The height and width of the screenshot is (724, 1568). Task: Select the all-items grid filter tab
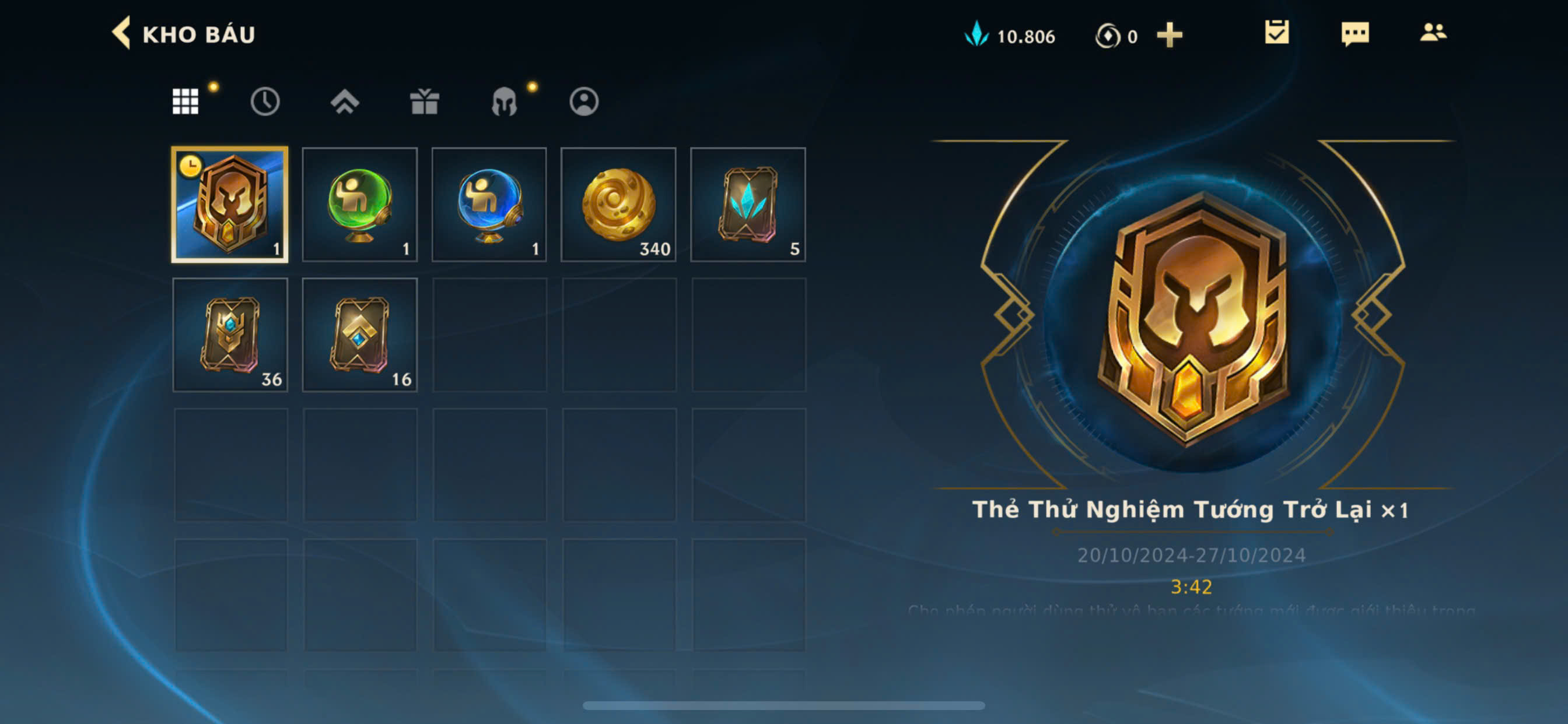tap(185, 101)
